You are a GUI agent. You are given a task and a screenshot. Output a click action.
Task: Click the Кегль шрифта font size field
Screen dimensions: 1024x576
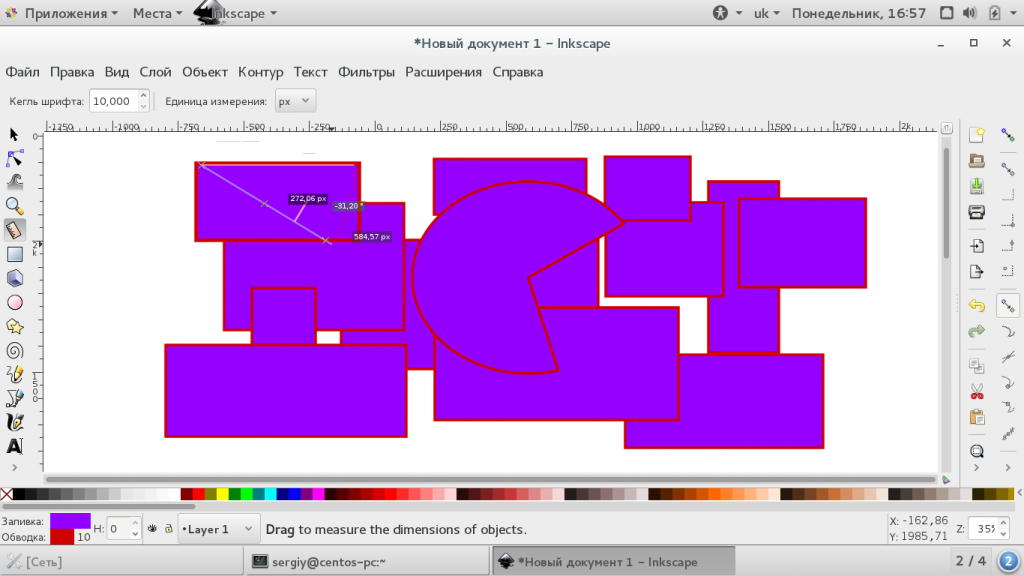pos(112,101)
